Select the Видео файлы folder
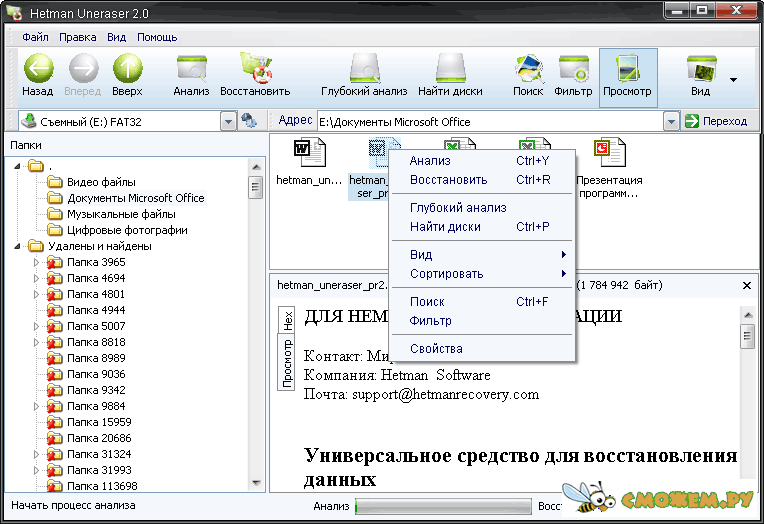Viewport: 764px width, 524px height. [x=101, y=182]
